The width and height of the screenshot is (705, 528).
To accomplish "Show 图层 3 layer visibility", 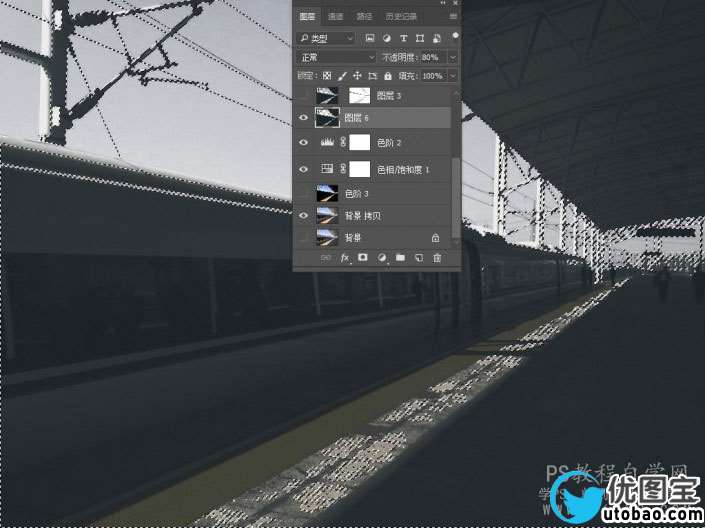I will [x=303, y=95].
